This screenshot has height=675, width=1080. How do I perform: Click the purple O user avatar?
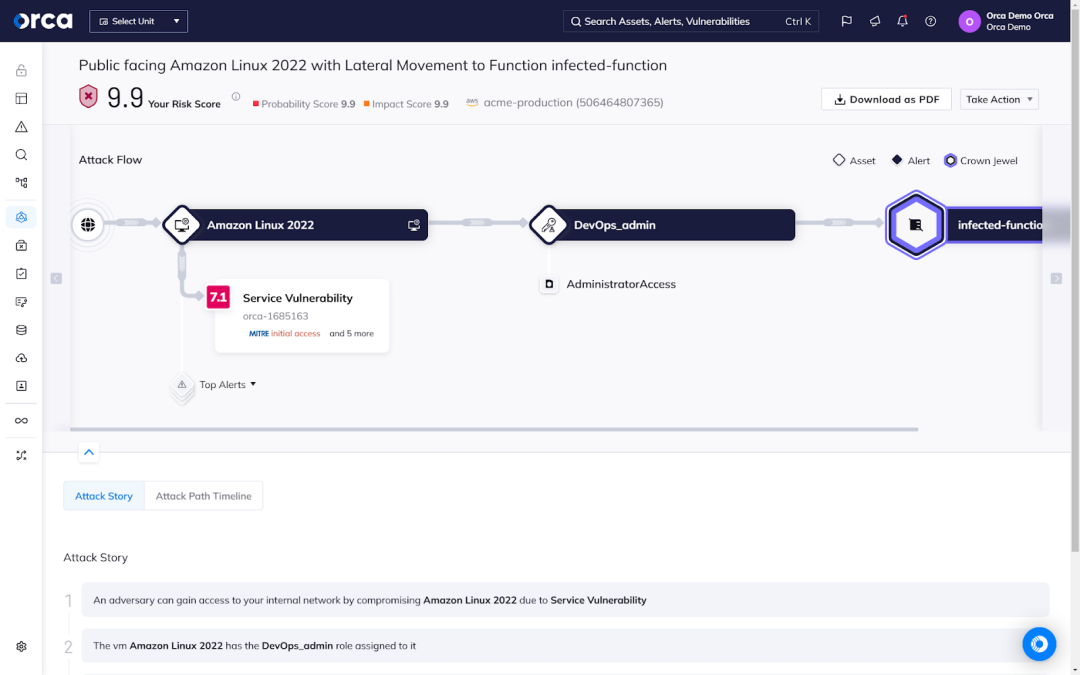click(x=969, y=21)
